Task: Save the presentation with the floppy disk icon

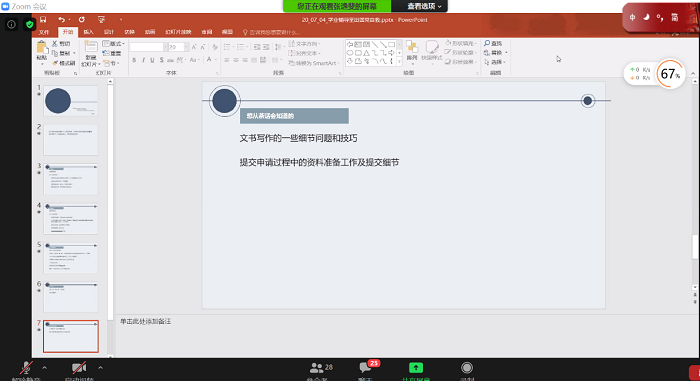Action: click(43, 20)
